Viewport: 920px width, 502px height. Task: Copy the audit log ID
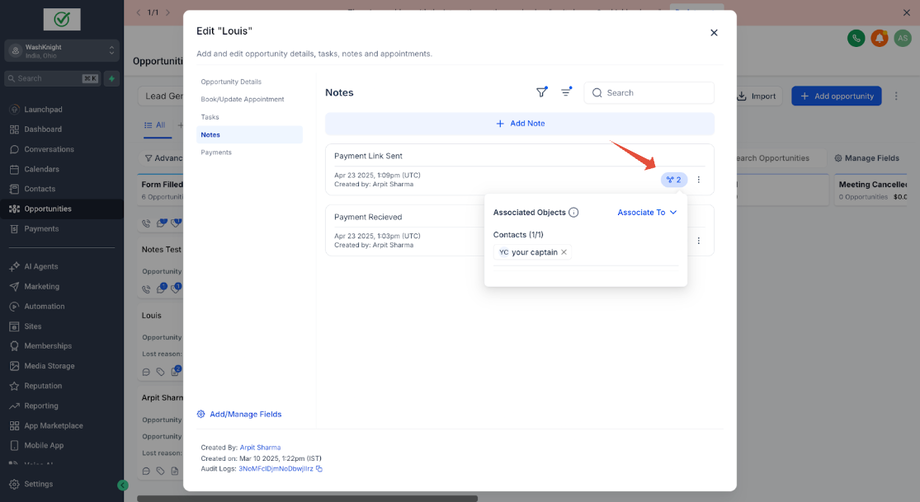pos(319,468)
